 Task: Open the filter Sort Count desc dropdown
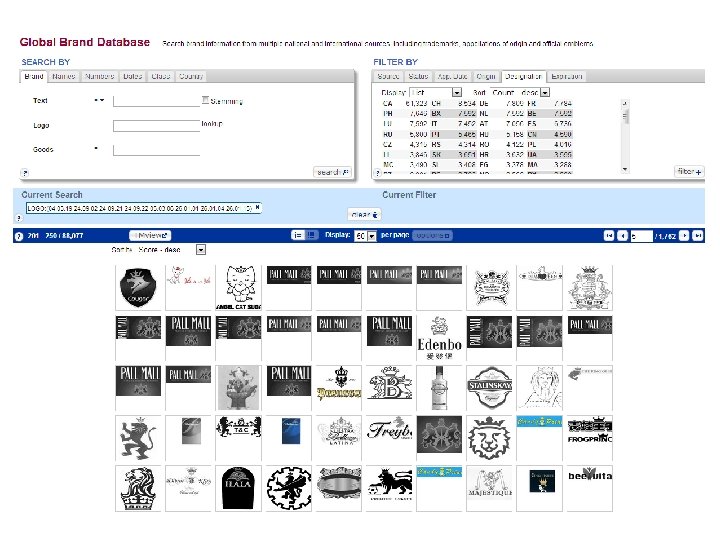[545, 93]
